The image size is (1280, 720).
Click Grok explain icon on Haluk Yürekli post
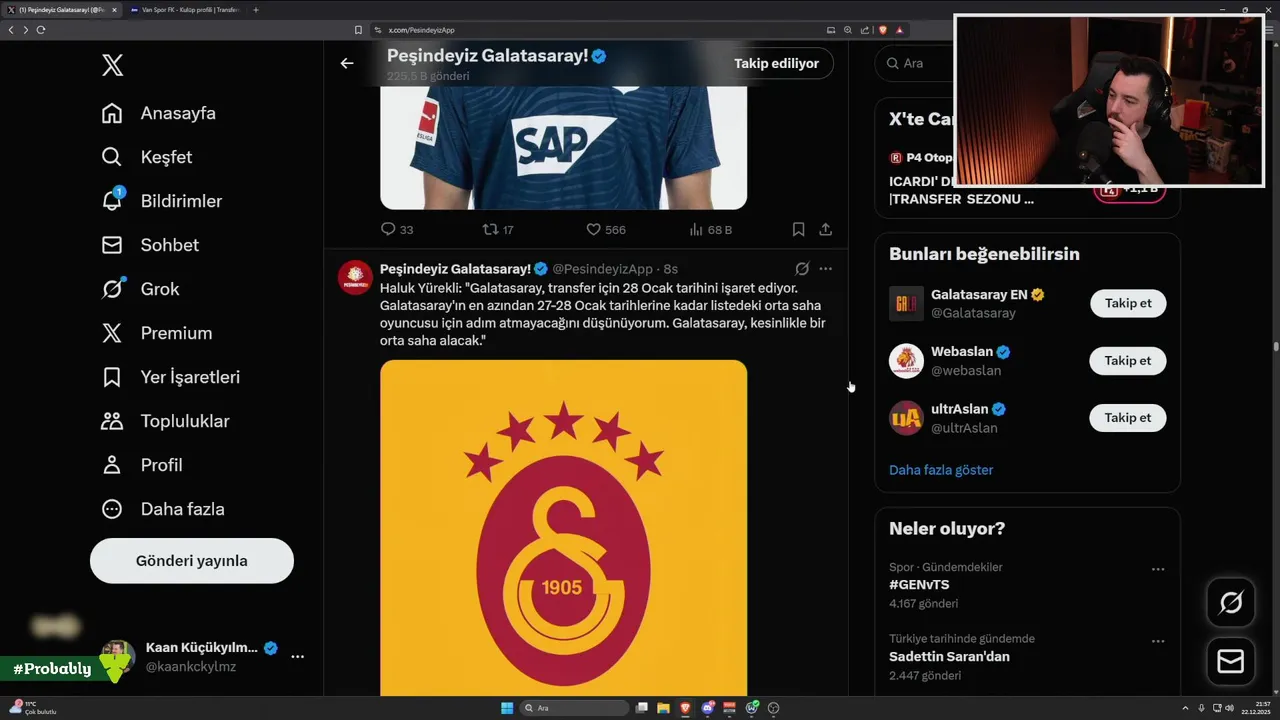click(802, 269)
